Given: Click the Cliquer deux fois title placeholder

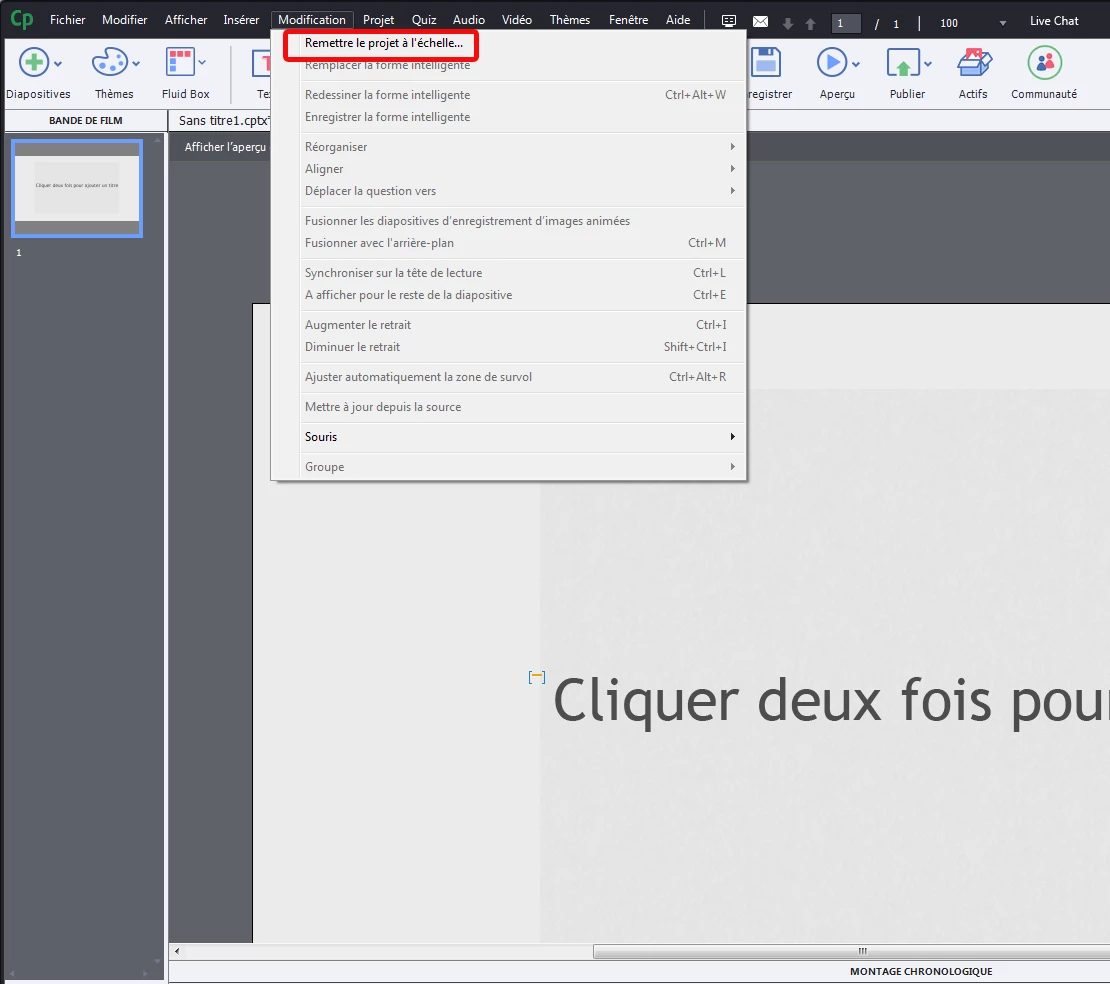Looking at the screenshot, I should point(830,701).
